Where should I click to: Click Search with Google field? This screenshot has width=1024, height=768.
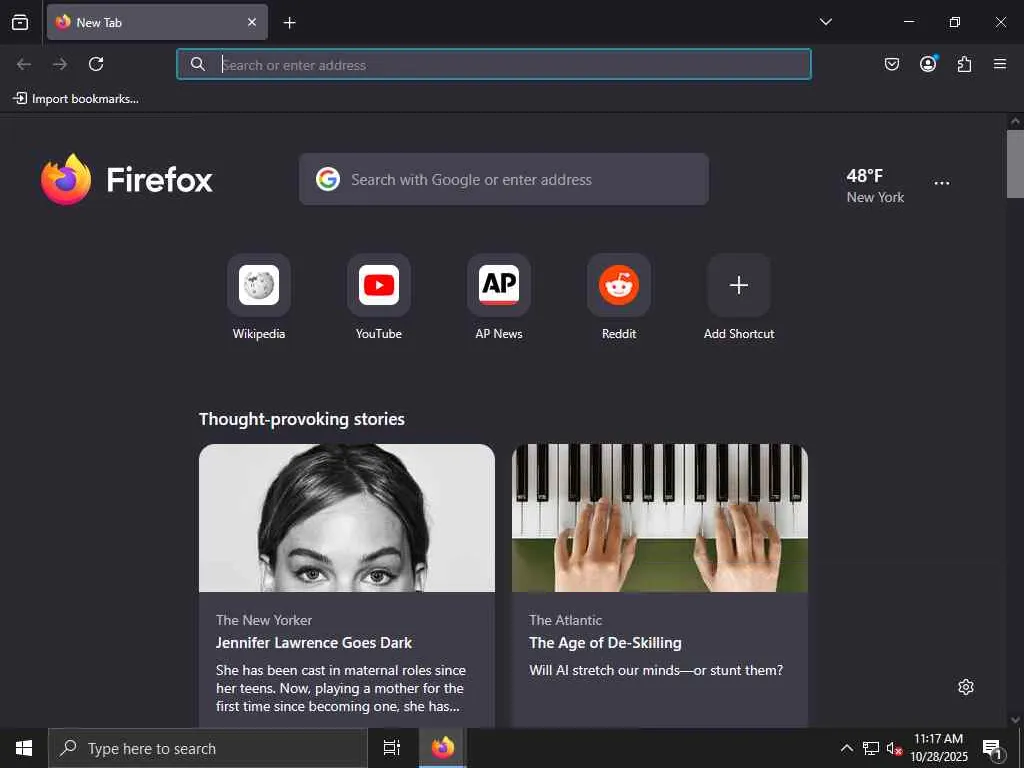click(x=504, y=179)
